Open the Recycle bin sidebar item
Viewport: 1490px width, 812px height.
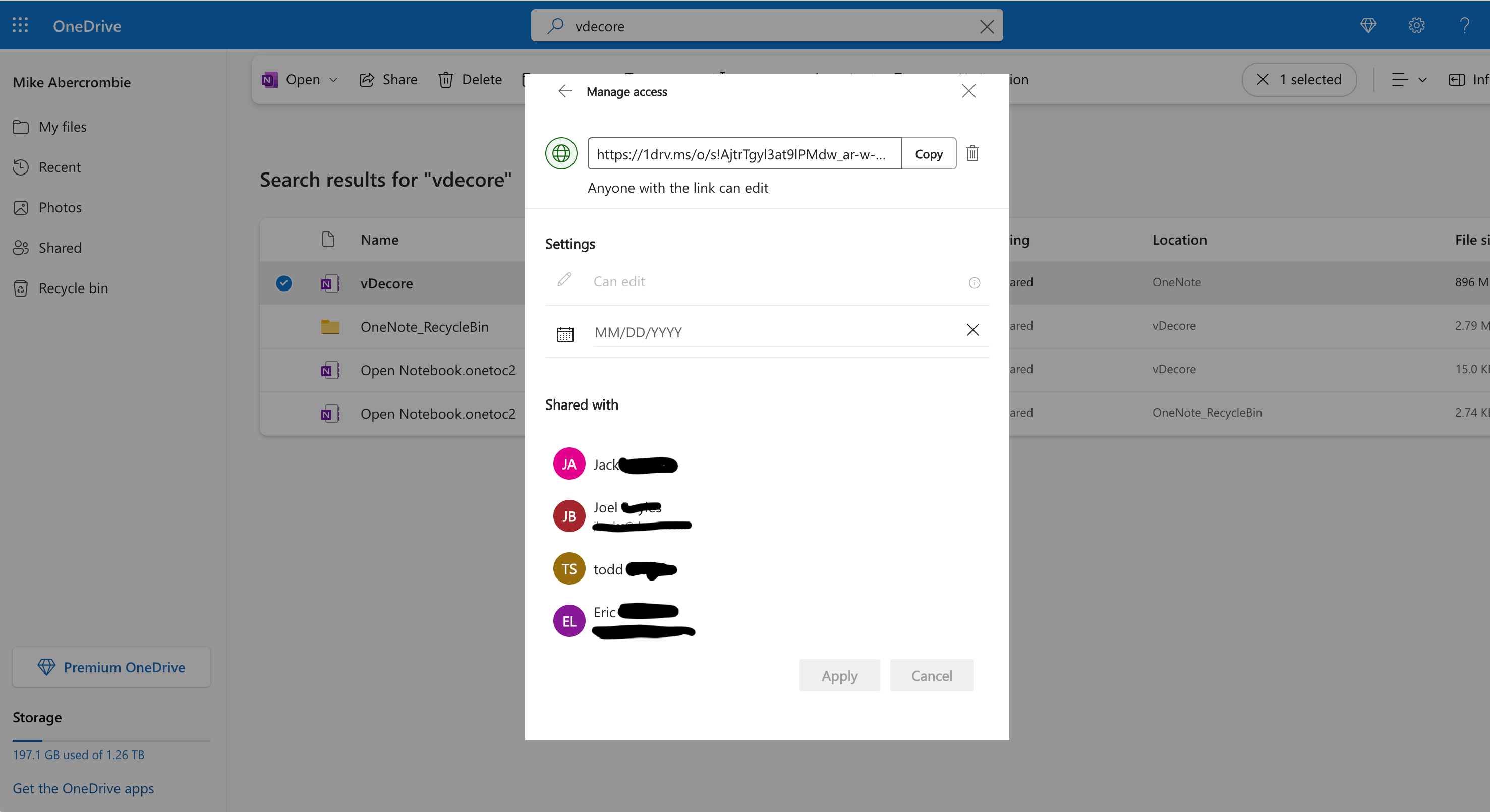[73, 288]
